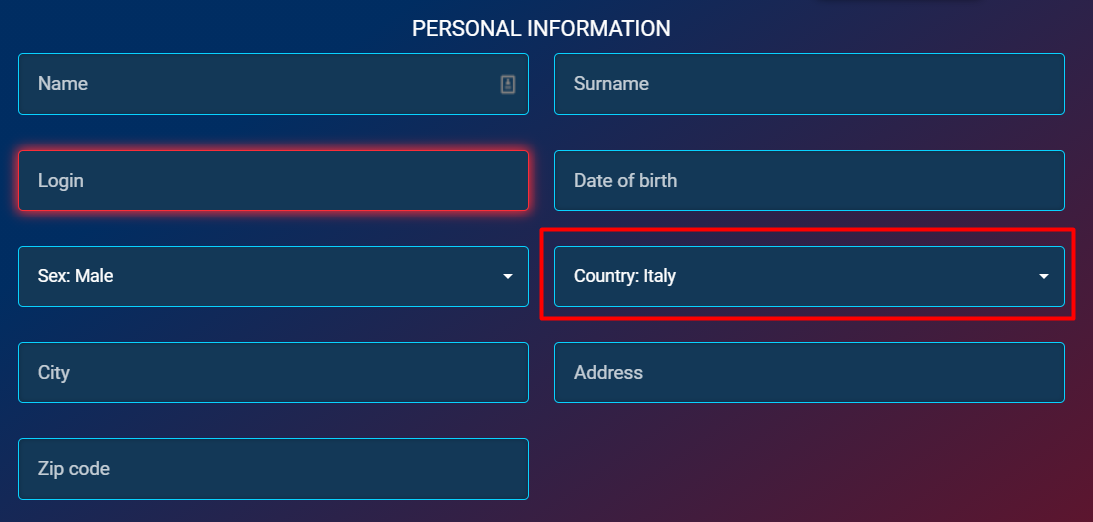Click the Sex dropdown arrow
Screen dimensions: 1093x522
tap(508, 276)
